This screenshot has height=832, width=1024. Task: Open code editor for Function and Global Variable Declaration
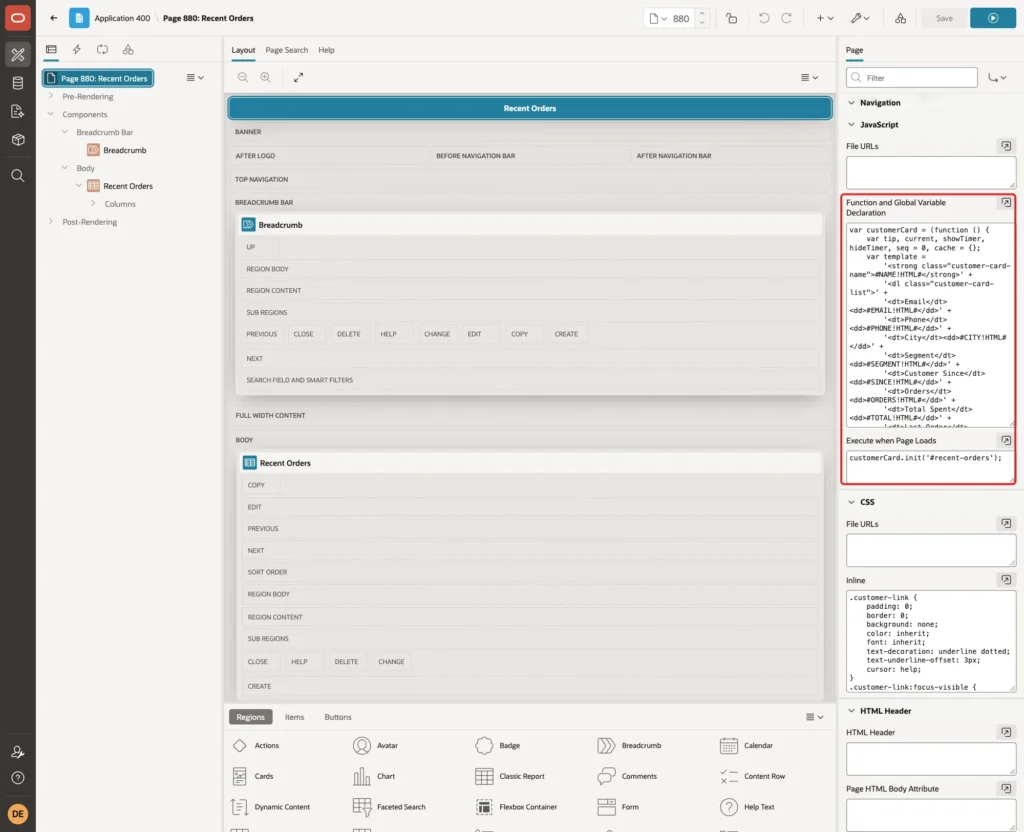1006,202
